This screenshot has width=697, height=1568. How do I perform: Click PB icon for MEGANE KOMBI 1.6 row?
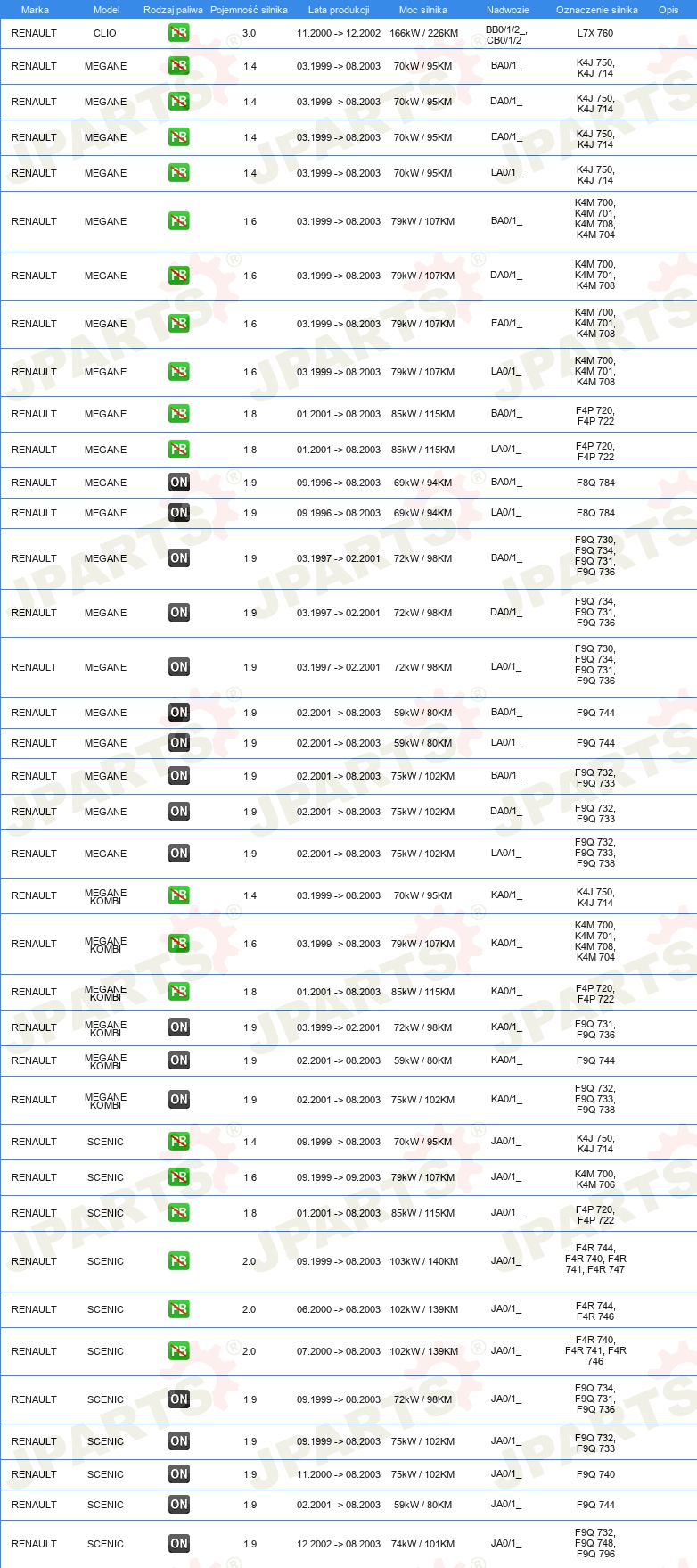tap(179, 944)
